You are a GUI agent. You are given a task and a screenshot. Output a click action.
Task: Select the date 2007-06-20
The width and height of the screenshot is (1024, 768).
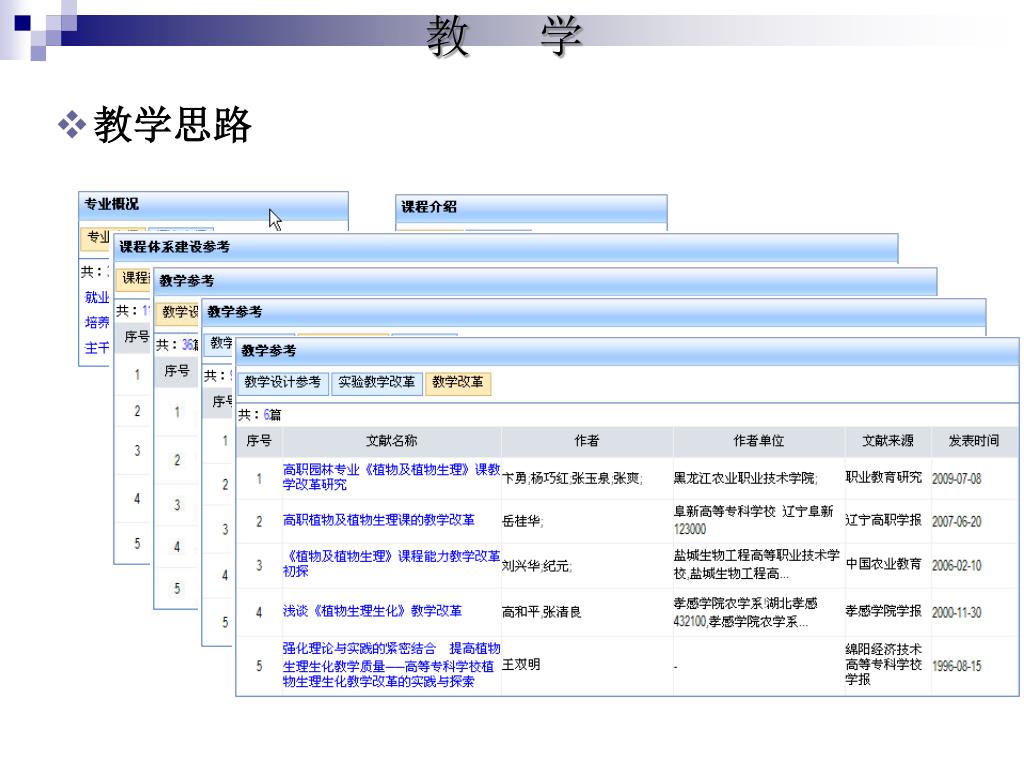tap(957, 522)
